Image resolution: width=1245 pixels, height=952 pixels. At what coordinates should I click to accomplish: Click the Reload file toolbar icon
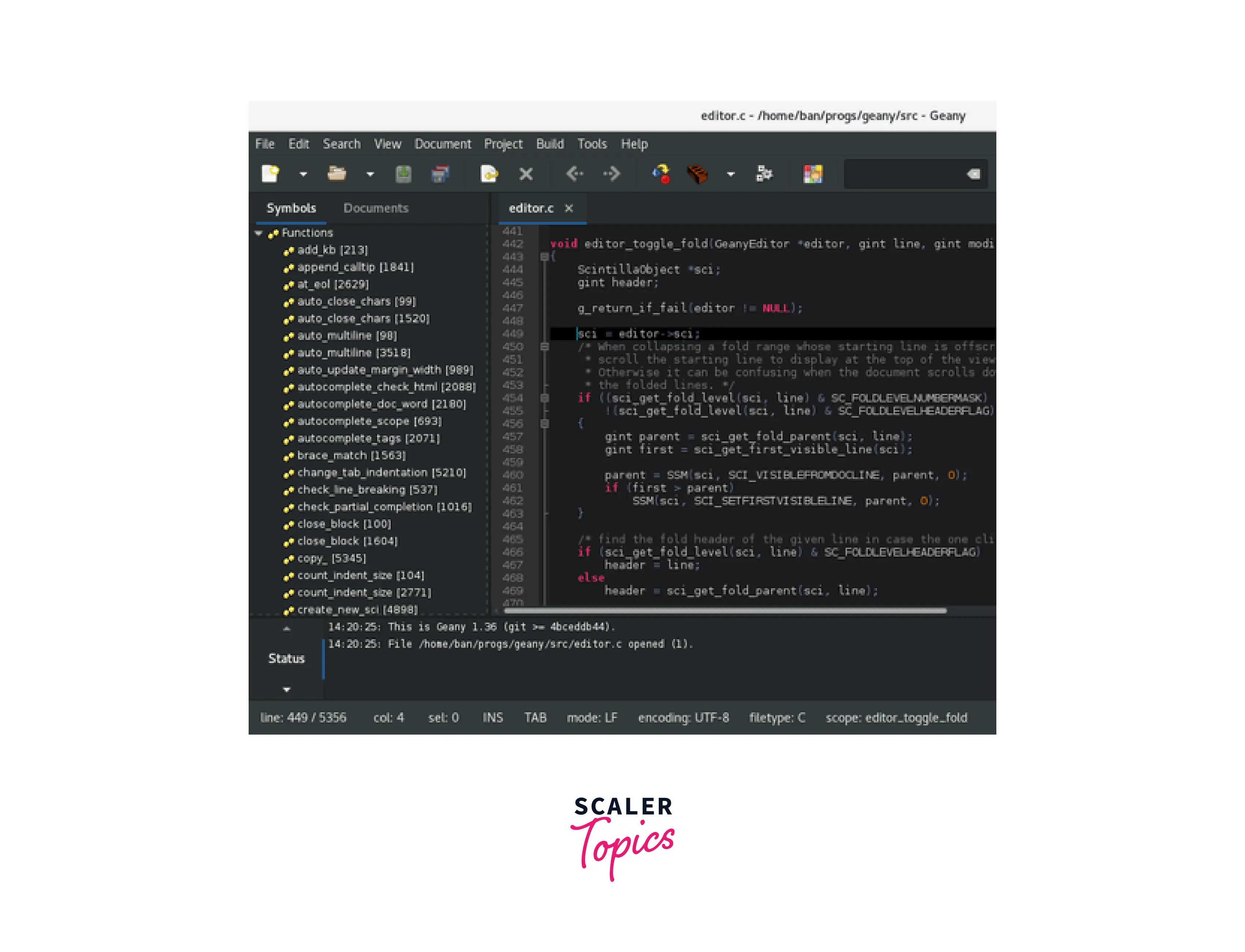pyautogui.click(x=489, y=174)
